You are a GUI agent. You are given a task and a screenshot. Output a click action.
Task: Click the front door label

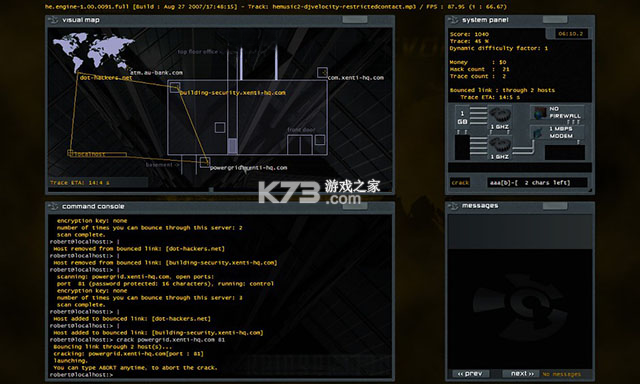301,130
